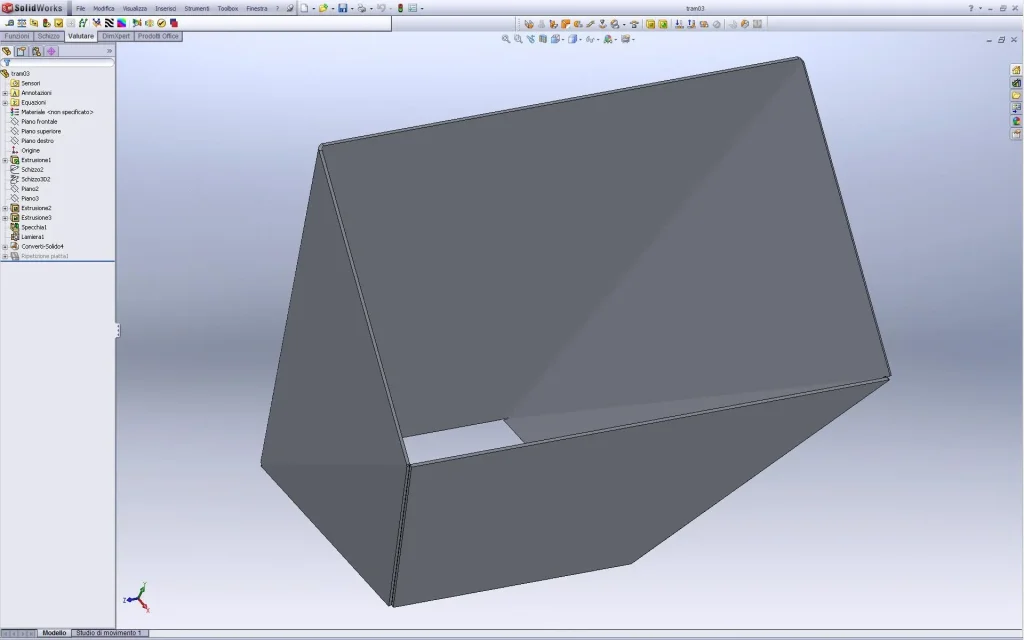Expand the Estrusione1 feature
Viewport: 1024px width, 640px height.
pyautogui.click(x=5, y=160)
